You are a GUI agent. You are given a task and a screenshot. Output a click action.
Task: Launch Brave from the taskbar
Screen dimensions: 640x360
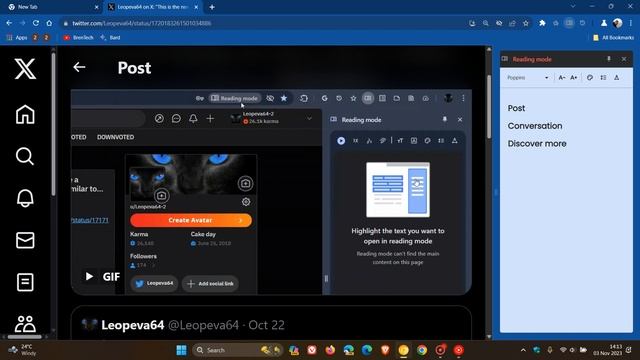pyautogui.click(x=385, y=350)
